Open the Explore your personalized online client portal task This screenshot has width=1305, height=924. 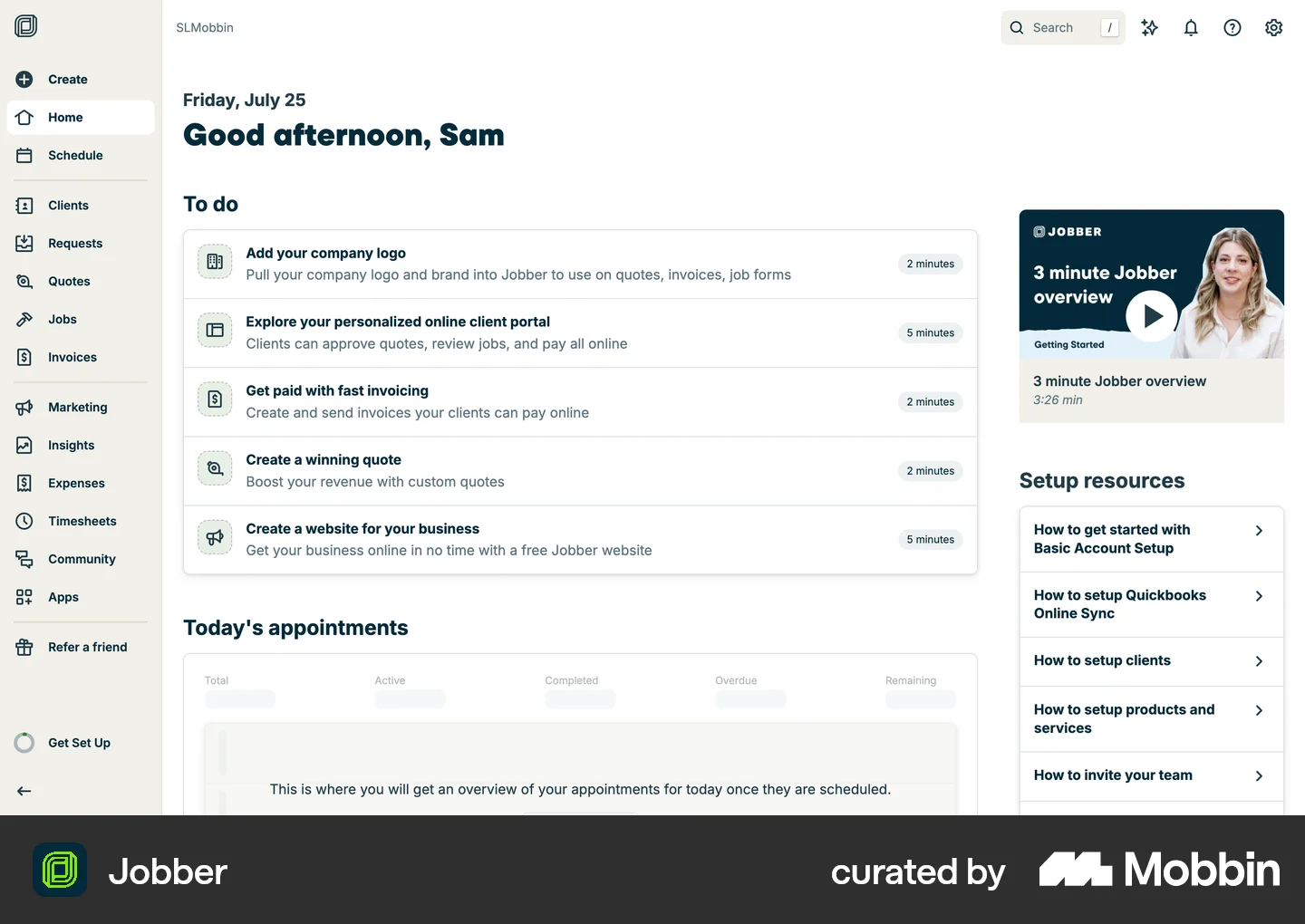coord(580,333)
